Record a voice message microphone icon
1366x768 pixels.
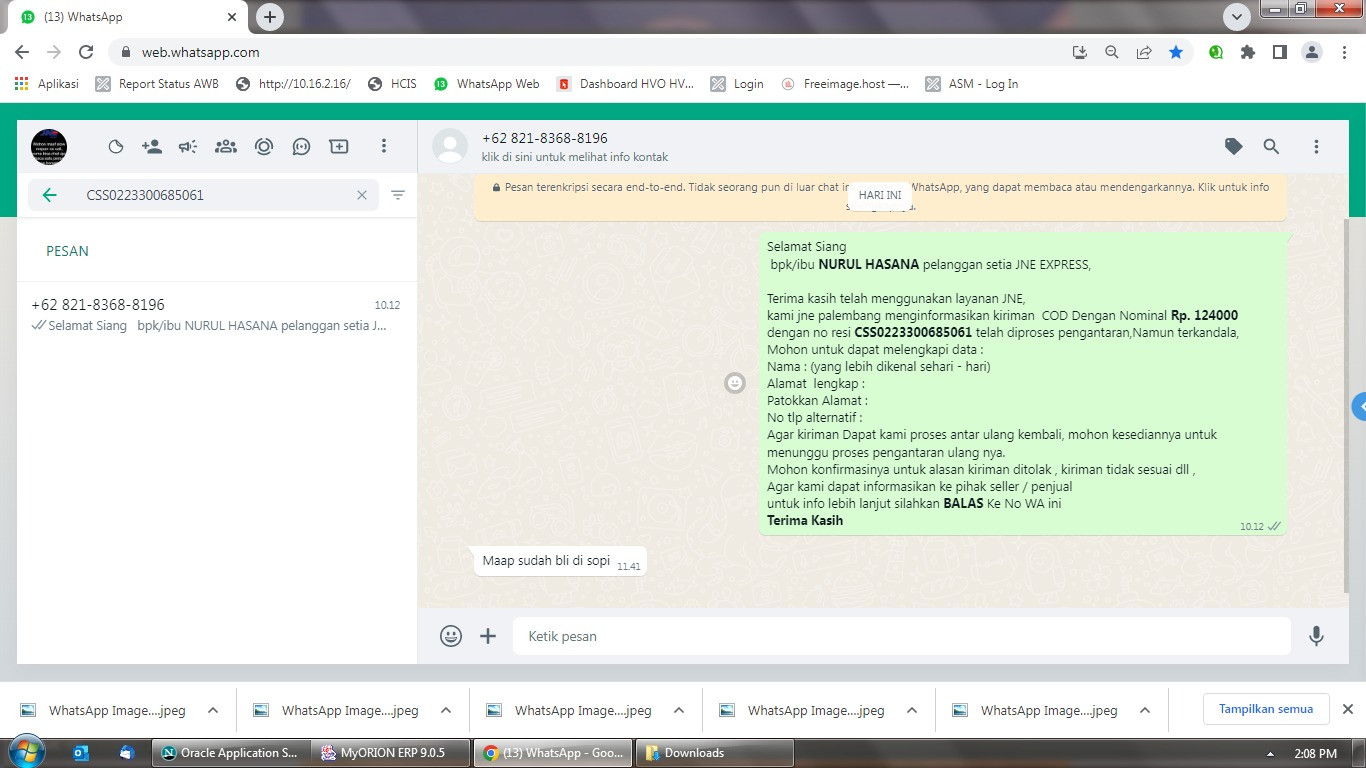1317,636
